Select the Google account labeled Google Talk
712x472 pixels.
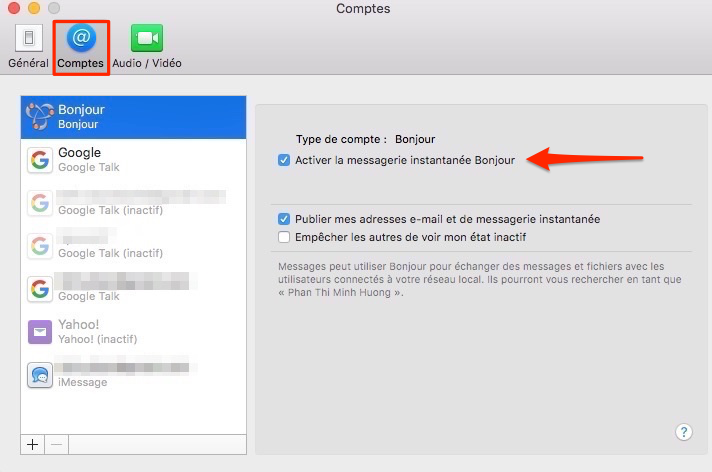[134, 160]
